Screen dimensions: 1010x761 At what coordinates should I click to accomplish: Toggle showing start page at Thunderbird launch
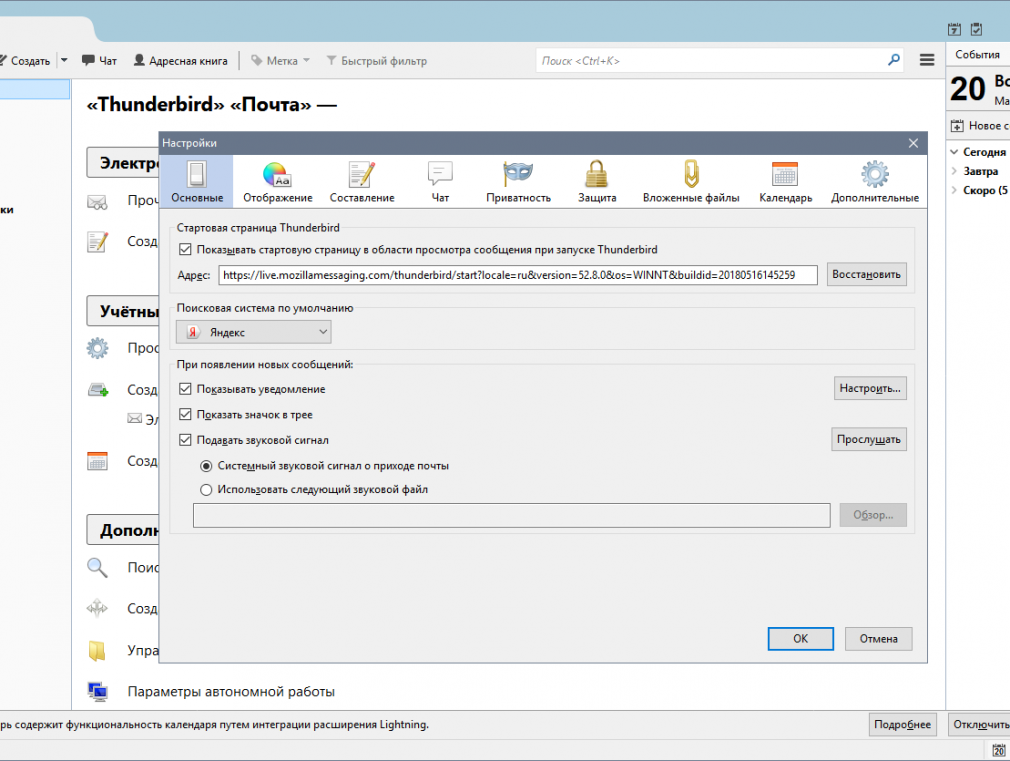(x=186, y=249)
